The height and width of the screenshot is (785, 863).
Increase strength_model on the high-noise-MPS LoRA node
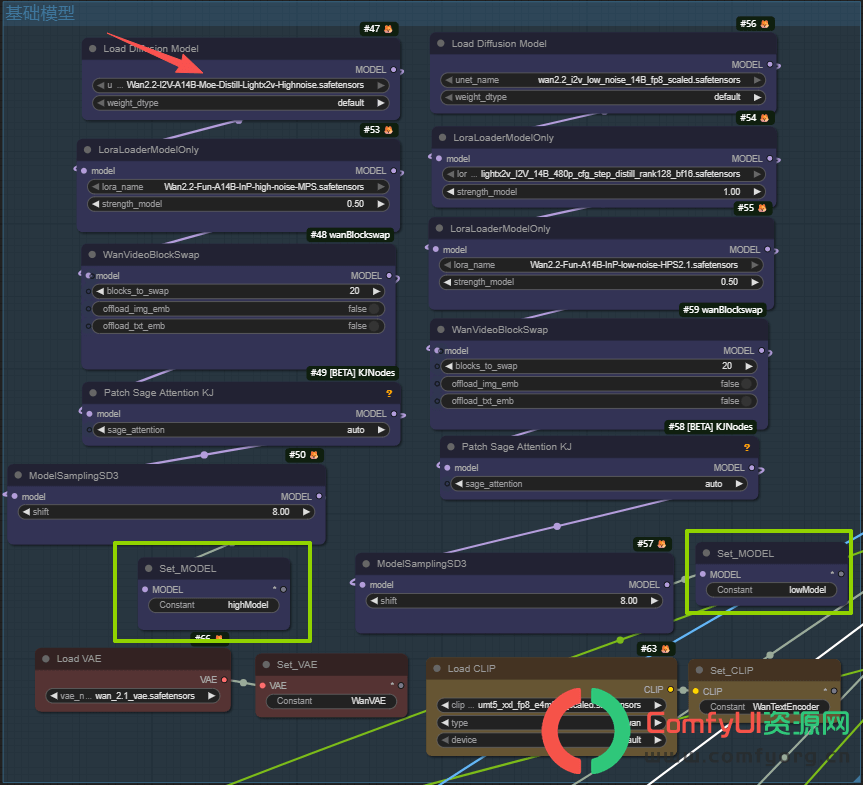tap(380, 204)
